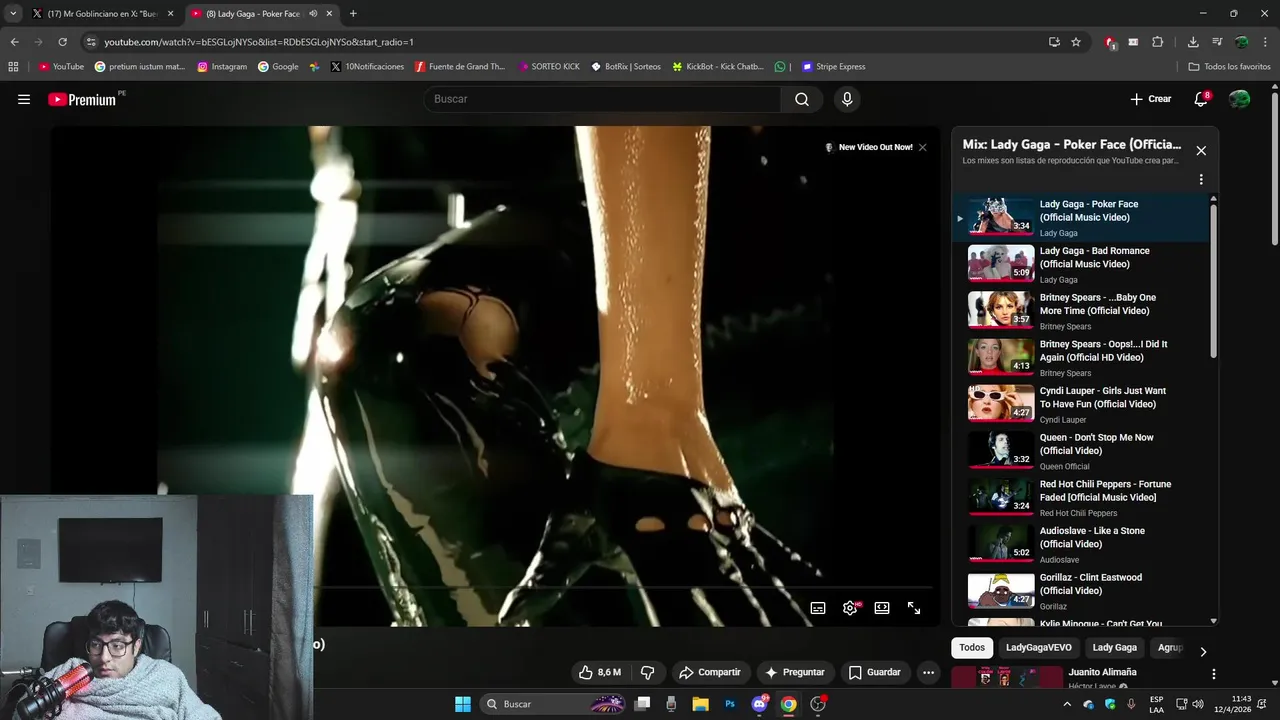Image resolution: width=1280 pixels, height=720 pixels.
Task: Go to the YouTube Premium home logo
Action: pyautogui.click(x=84, y=99)
